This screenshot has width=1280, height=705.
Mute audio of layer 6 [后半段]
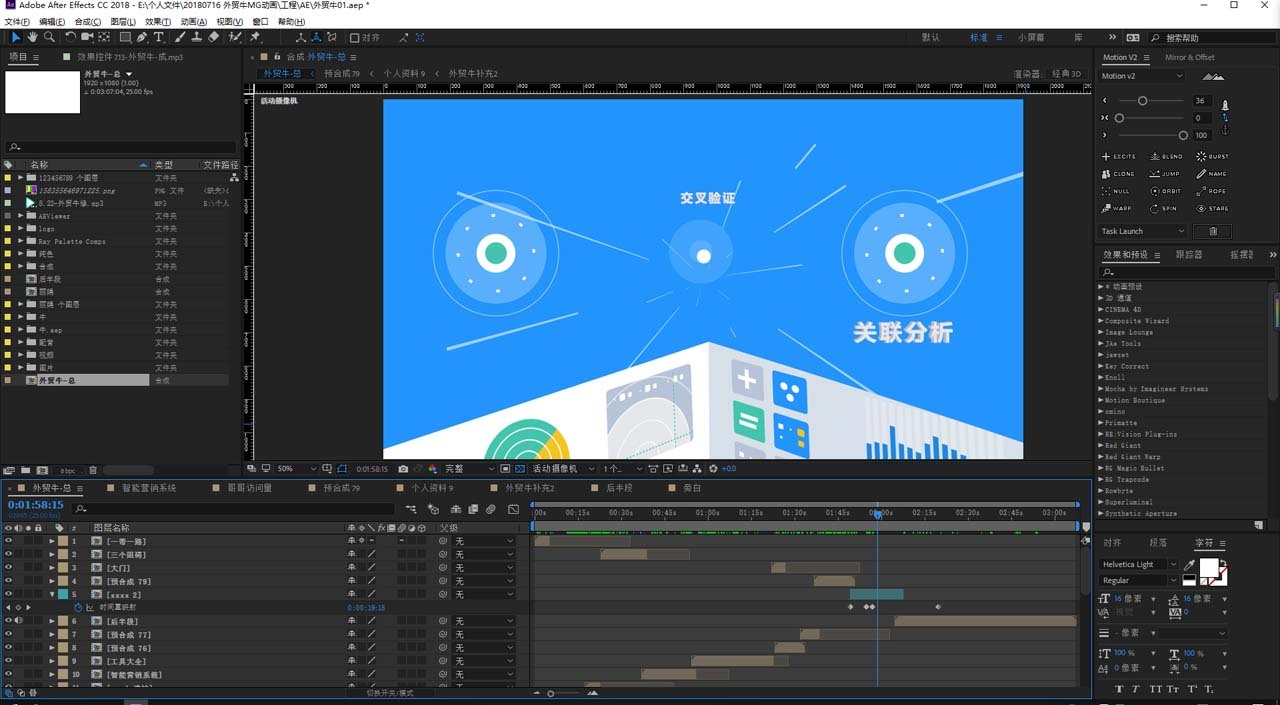[18, 621]
